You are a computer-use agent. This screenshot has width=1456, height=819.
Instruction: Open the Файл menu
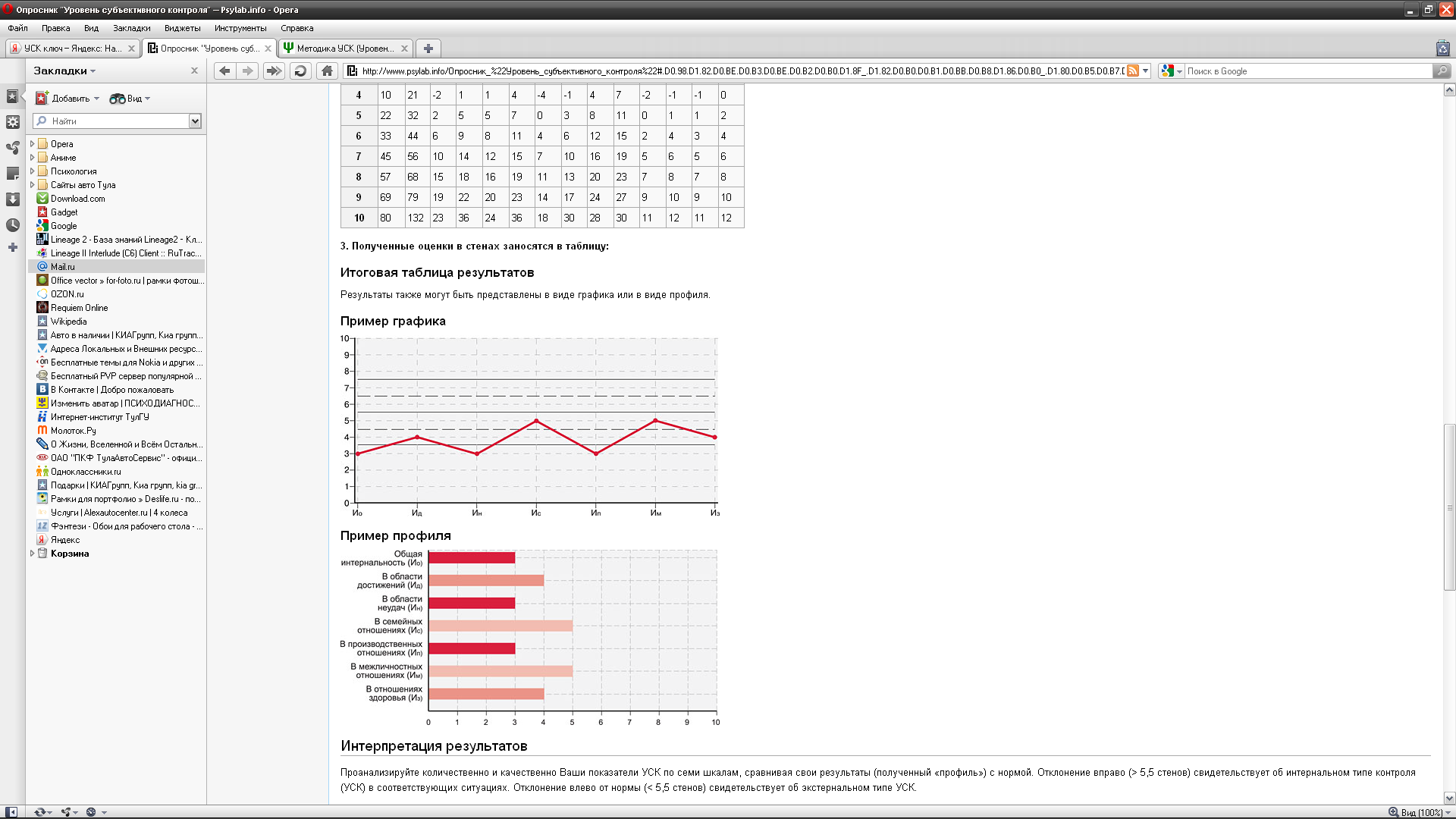pyautogui.click(x=17, y=28)
